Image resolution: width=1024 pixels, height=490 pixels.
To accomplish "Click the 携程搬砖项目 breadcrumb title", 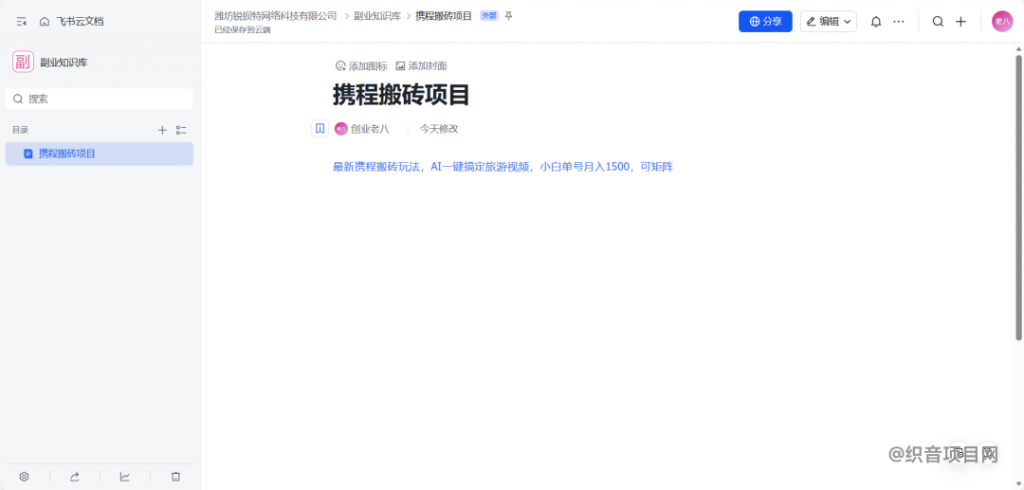I will point(443,16).
